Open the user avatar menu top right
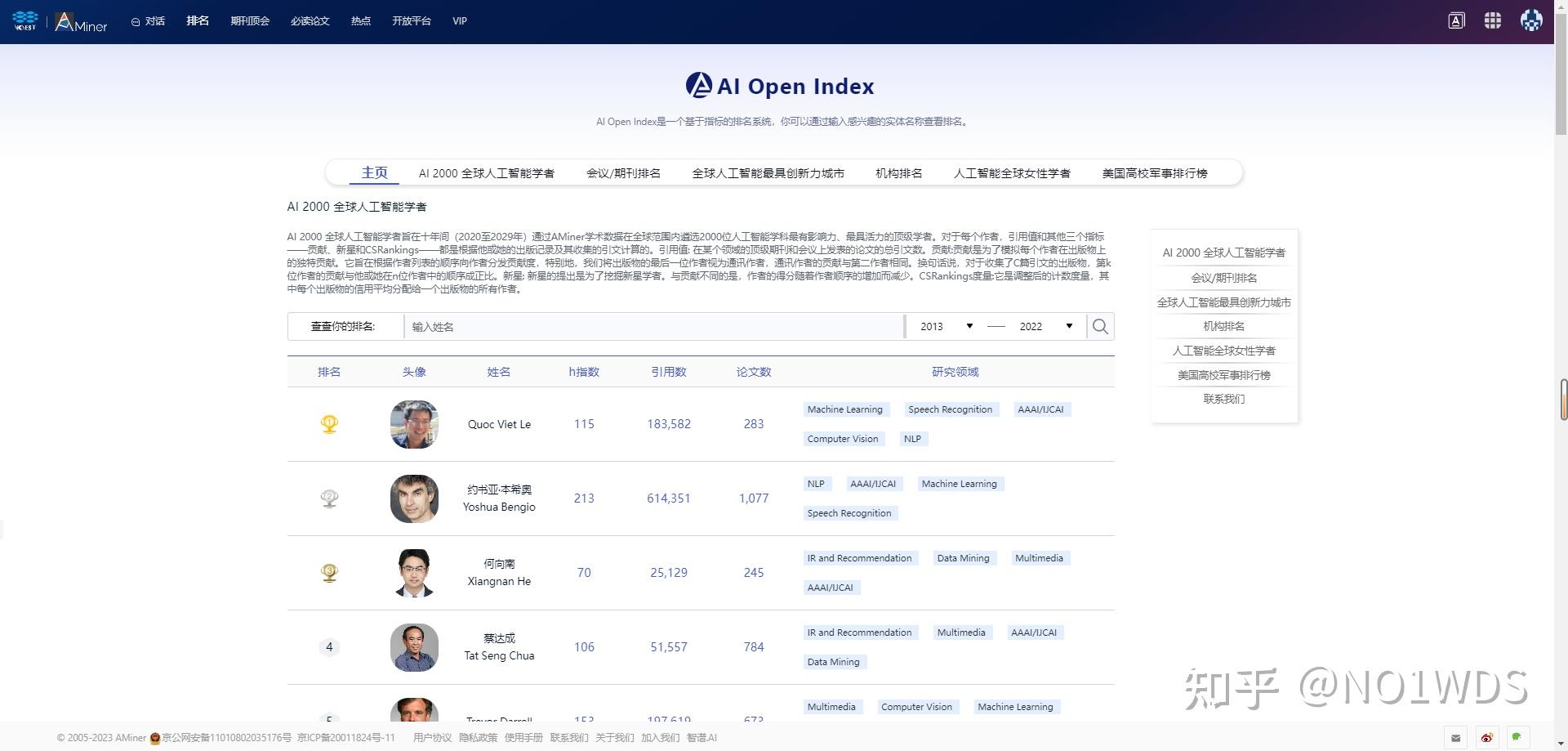Screen dimensions: 1568x751 tap(1532, 20)
